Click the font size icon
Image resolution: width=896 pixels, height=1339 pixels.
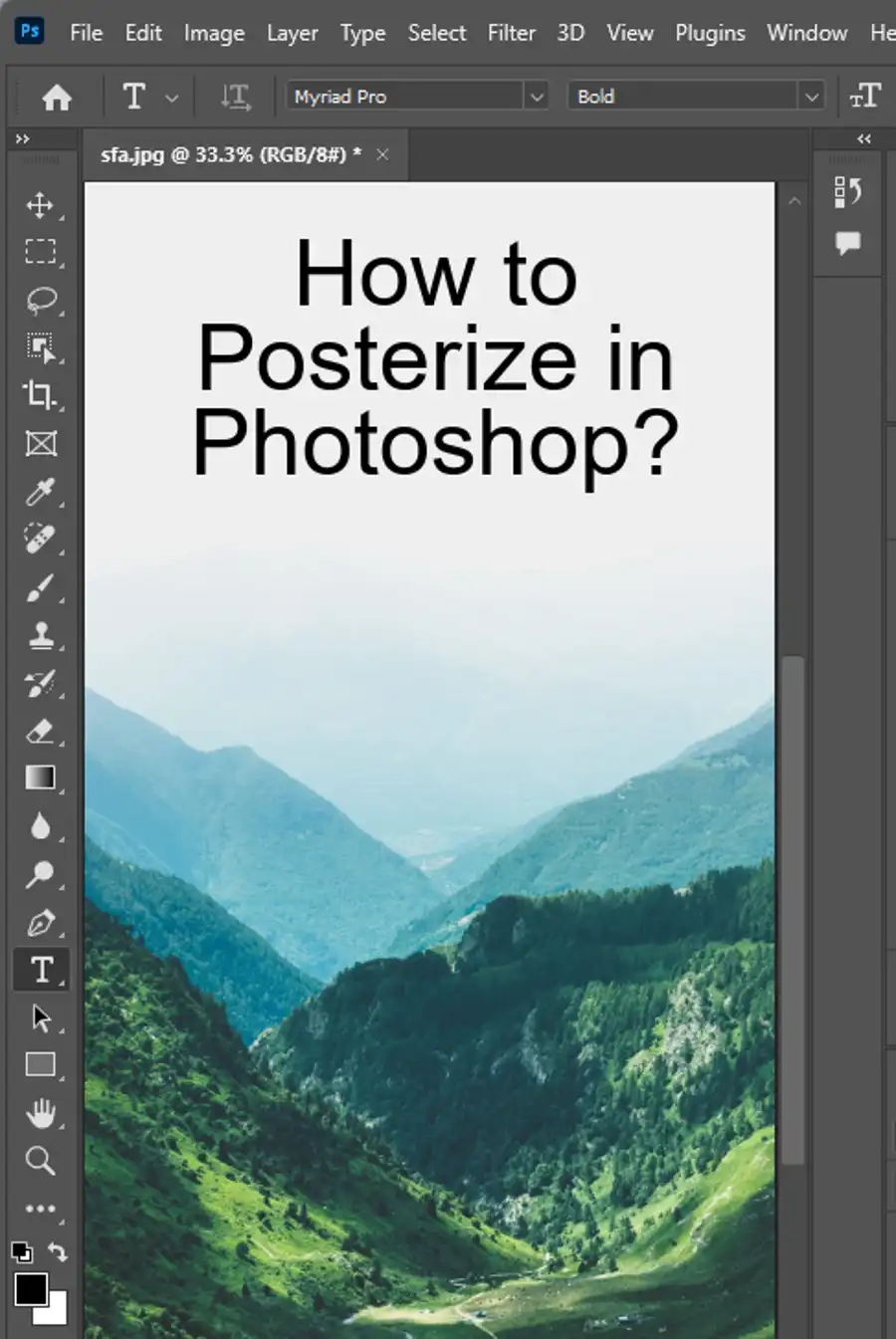pyautogui.click(x=865, y=96)
